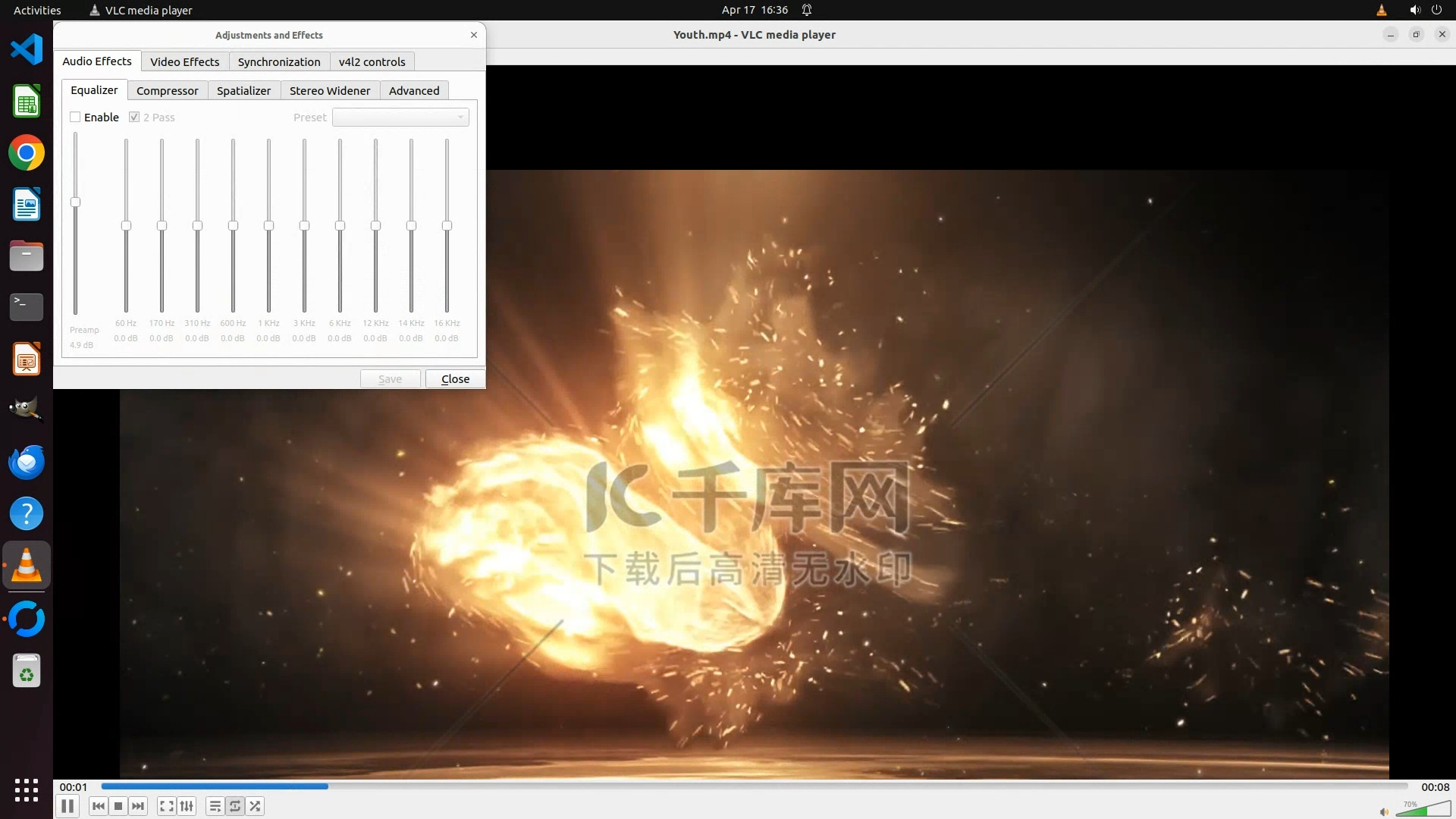Switch to the Video Effects tab
1456x819 pixels.
[184, 61]
